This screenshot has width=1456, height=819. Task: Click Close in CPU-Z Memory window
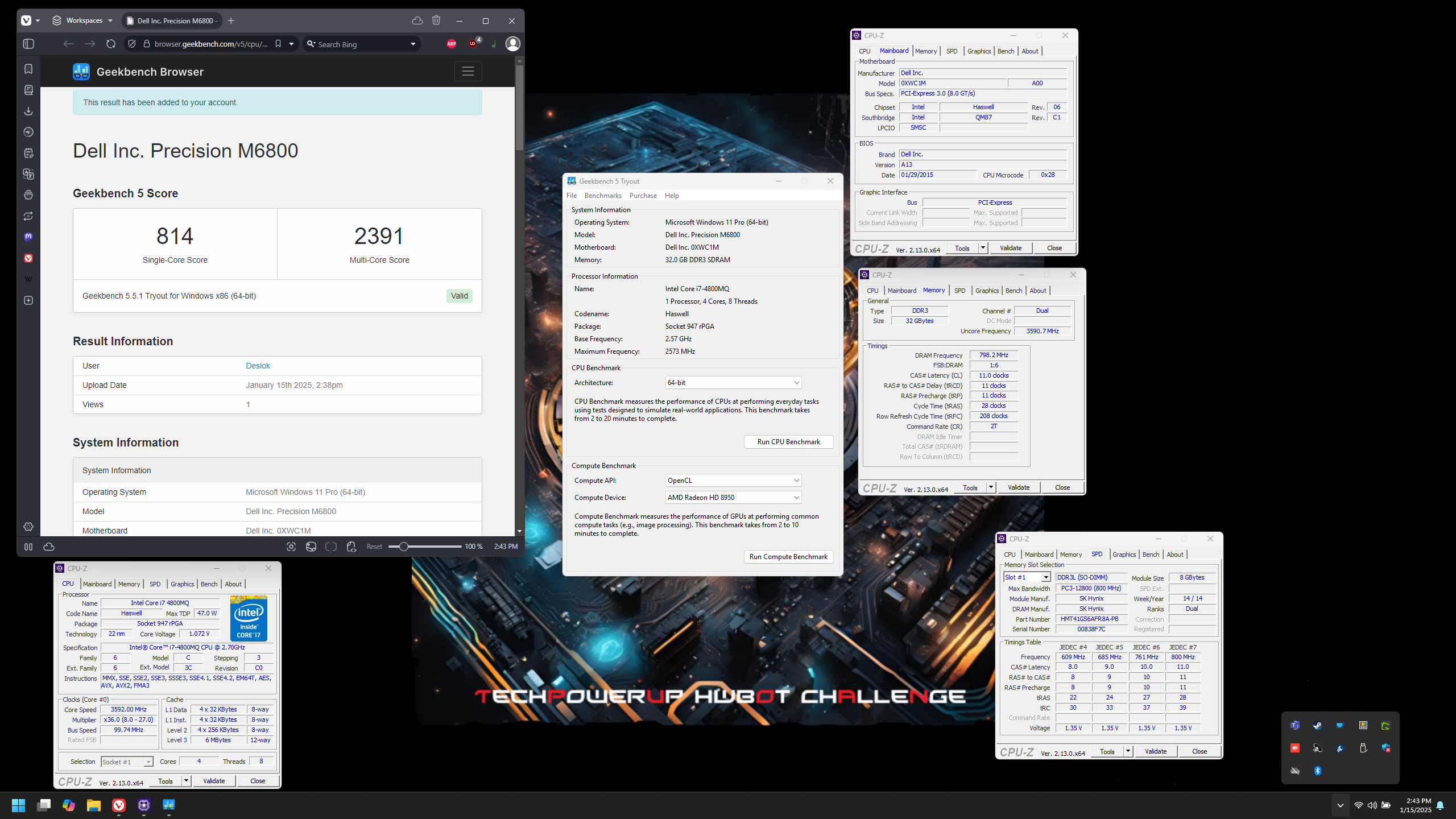pyautogui.click(x=1062, y=487)
